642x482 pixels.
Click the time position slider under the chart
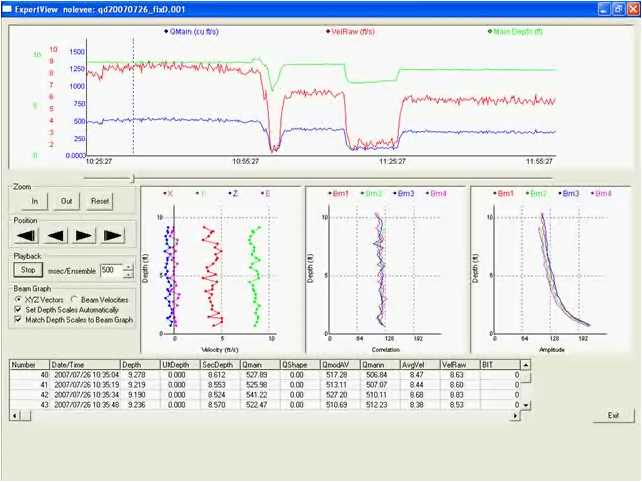pos(132,178)
